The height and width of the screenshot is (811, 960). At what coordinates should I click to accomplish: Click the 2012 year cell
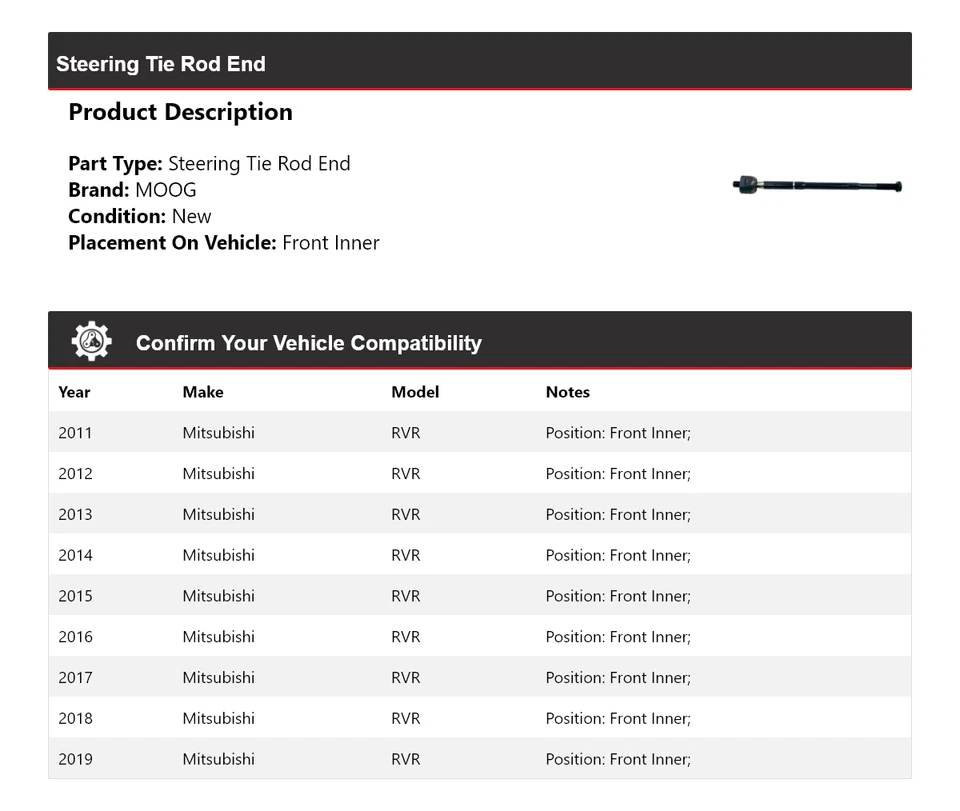click(x=75, y=474)
